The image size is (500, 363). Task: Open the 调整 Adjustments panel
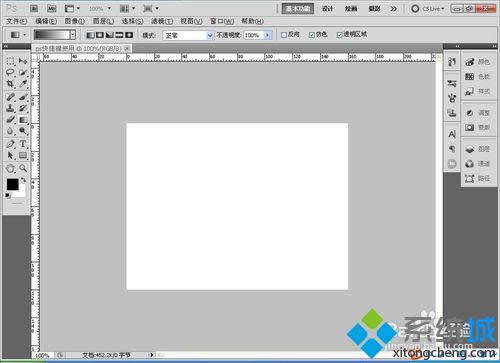[x=478, y=113]
